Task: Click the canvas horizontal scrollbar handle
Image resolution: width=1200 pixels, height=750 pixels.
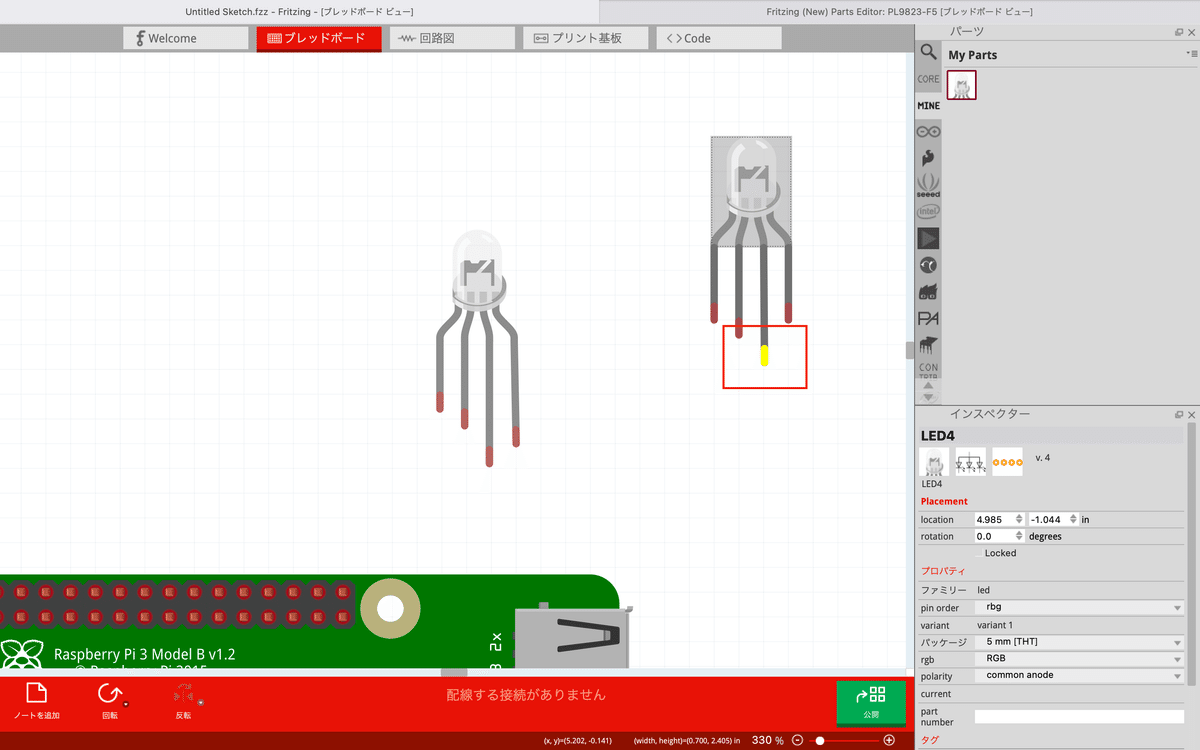Action: pos(453,672)
